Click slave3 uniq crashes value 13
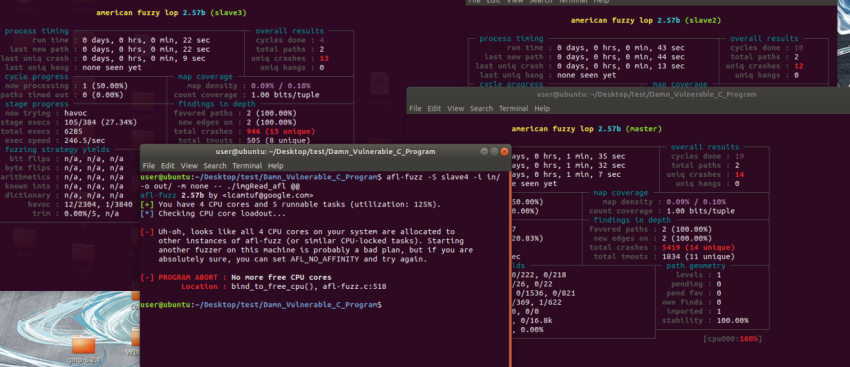850x367 pixels. [x=324, y=59]
